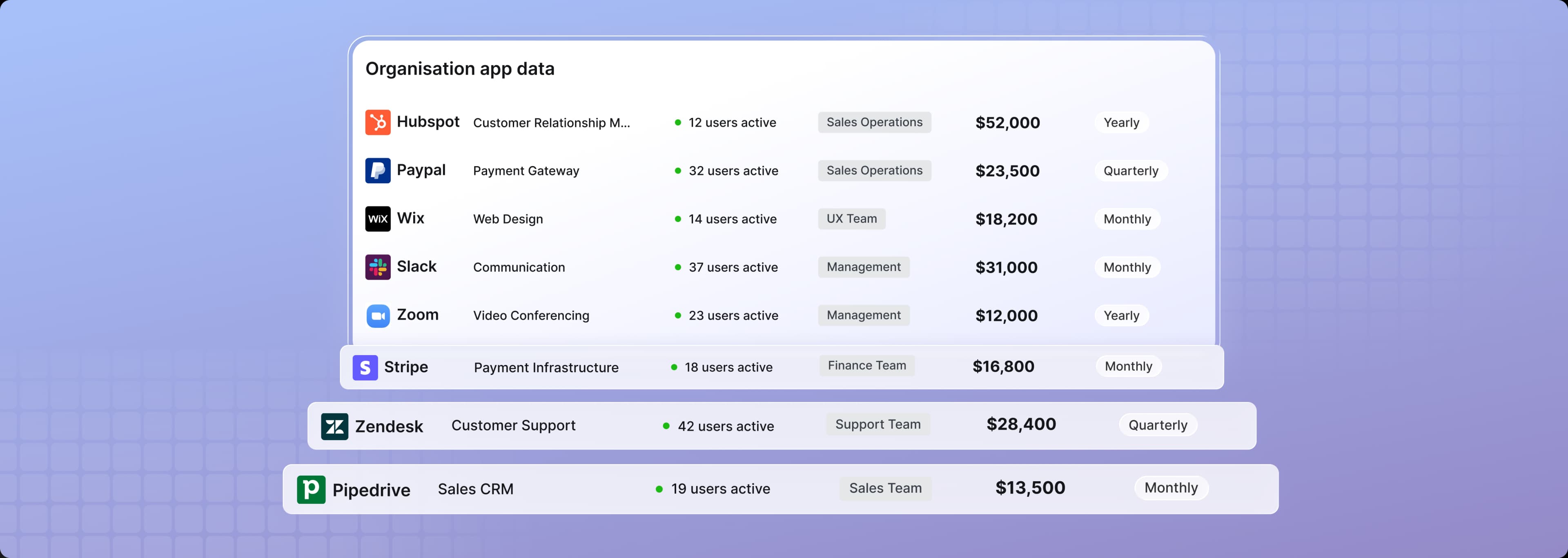The width and height of the screenshot is (1568, 558).
Task: Click the $13,500 amount
Action: point(1030,487)
